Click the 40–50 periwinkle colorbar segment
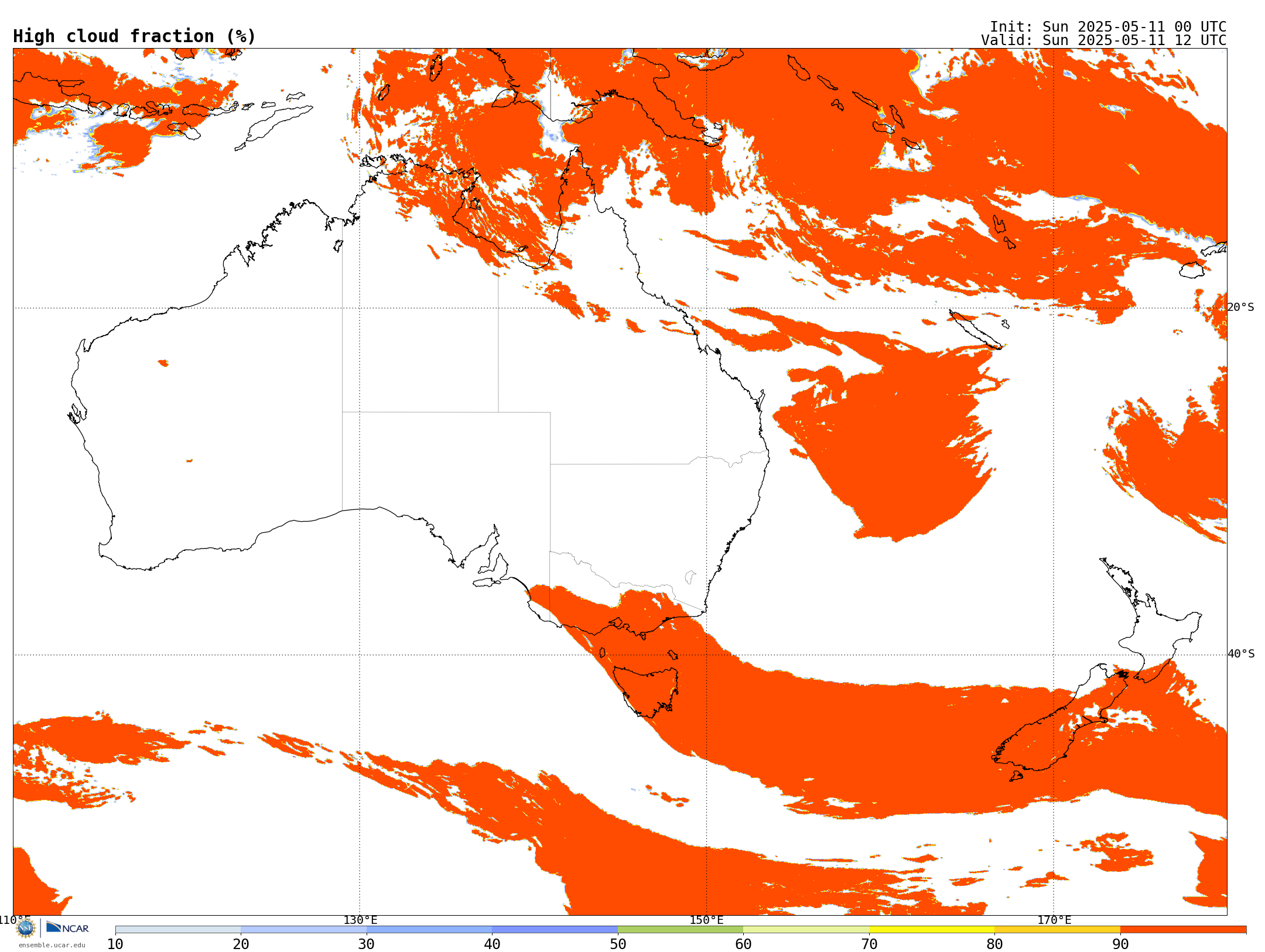1265x952 pixels. click(x=555, y=930)
